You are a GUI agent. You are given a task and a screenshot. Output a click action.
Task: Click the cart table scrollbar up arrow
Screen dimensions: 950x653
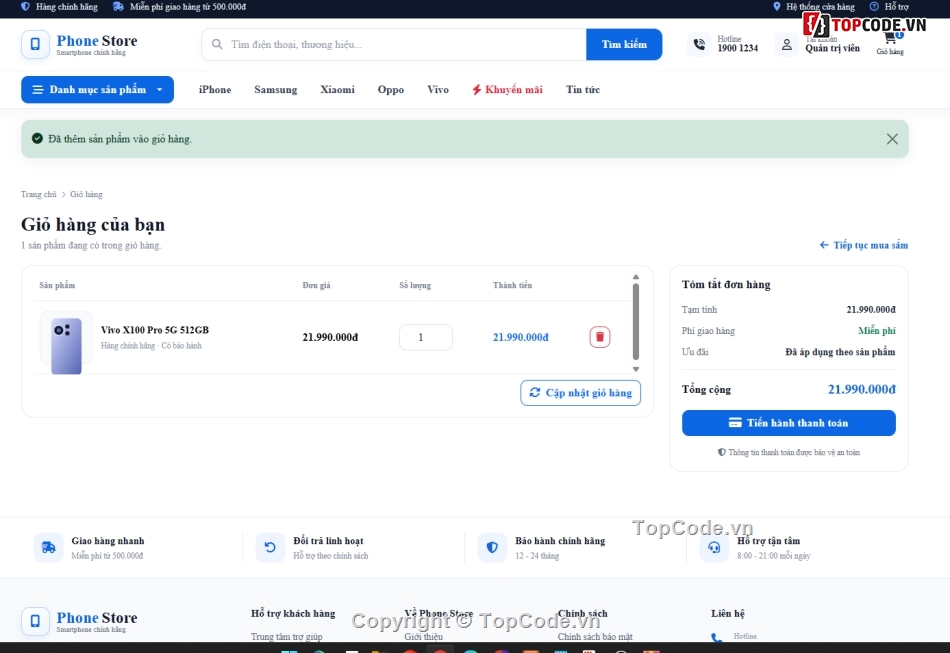pyautogui.click(x=636, y=277)
